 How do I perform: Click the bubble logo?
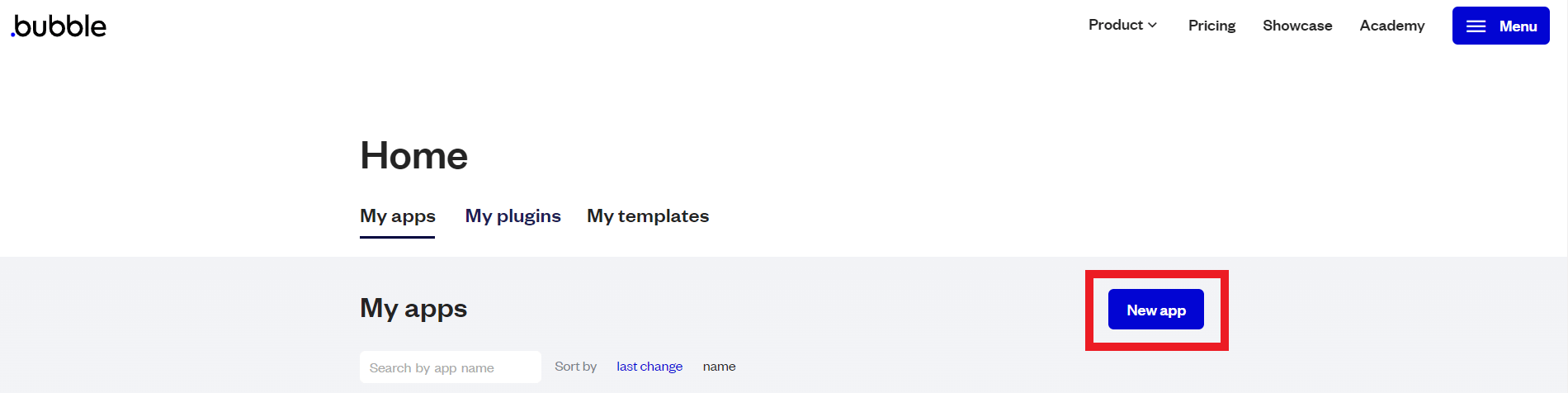(x=59, y=26)
